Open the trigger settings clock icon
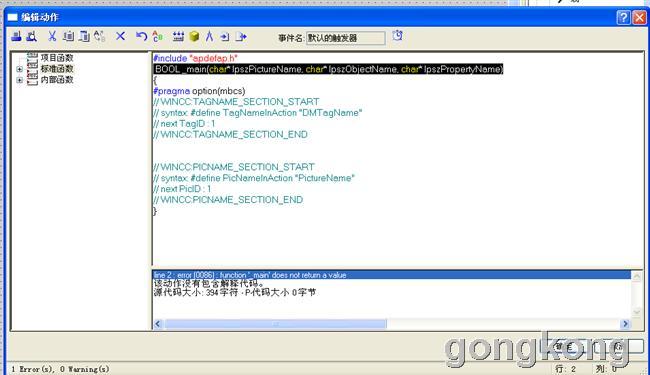Screen dimensions: 650x375 [398, 36]
